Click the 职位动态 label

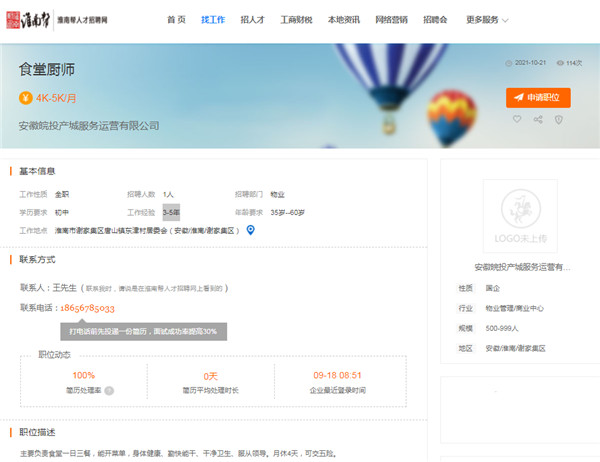point(54,354)
